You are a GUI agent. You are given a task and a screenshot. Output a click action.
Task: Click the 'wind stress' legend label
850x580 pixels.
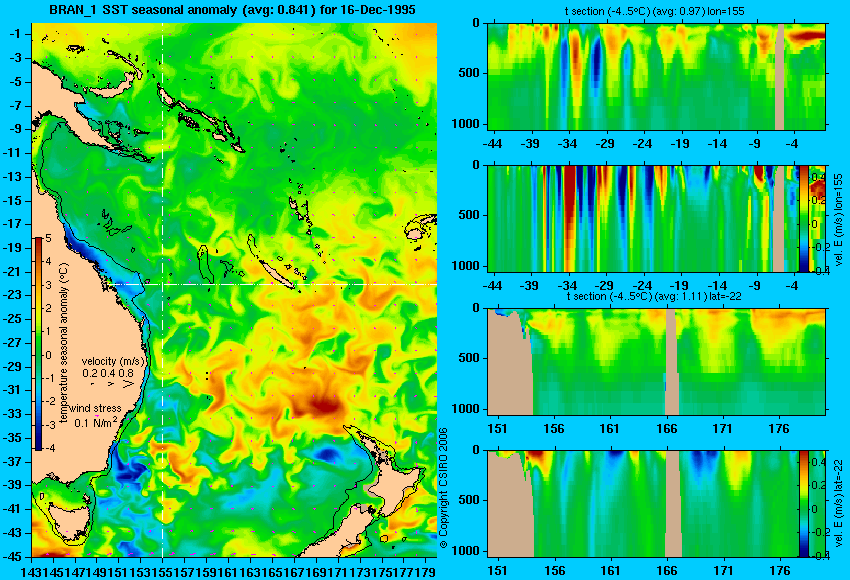(95, 408)
